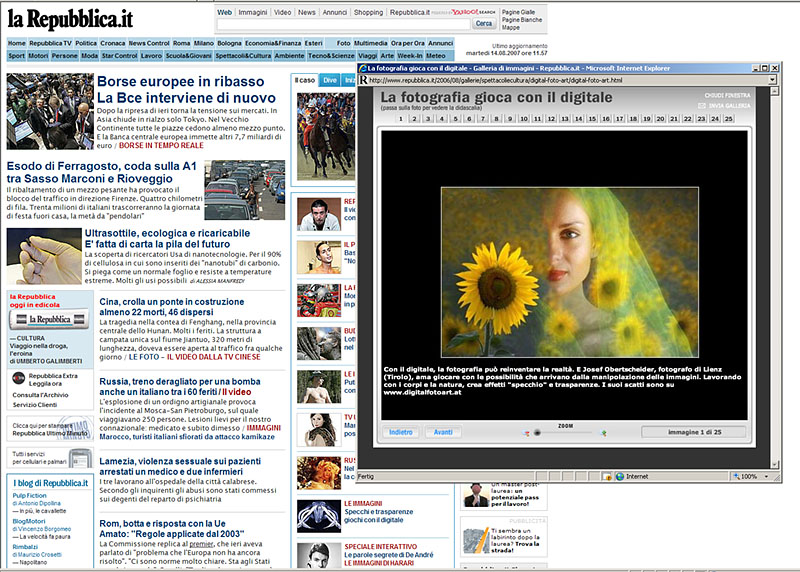This screenshot has width=800, height=572.
Task: Click Chiudi Finestra link in gallery
Action: pyautogui.click(x=727, y=95)
